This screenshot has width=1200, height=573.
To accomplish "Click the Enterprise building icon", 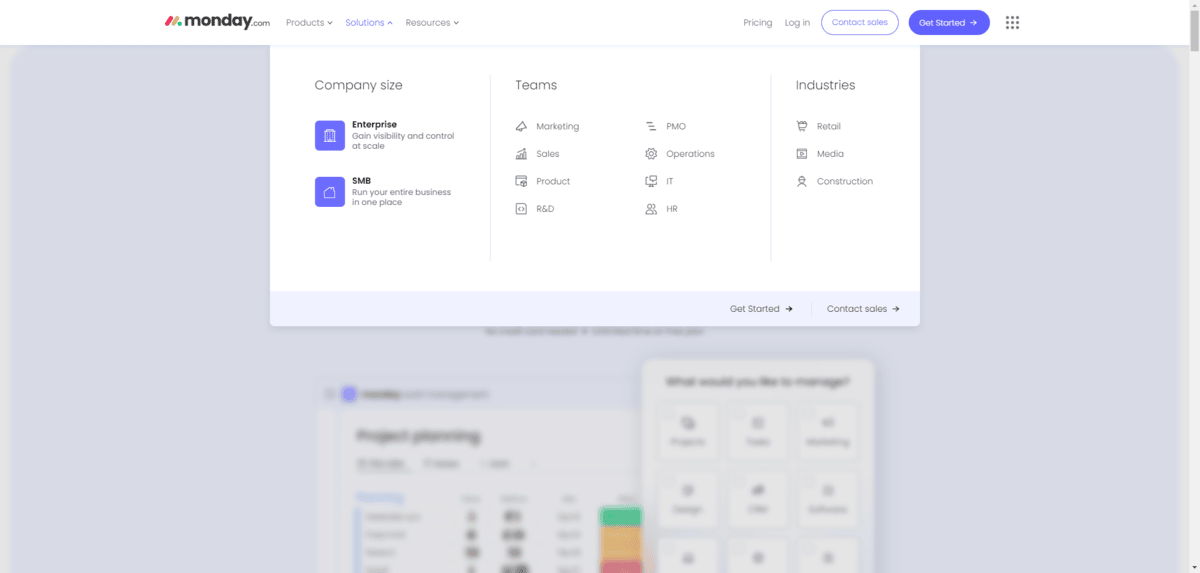I will [x=330, y=135].
